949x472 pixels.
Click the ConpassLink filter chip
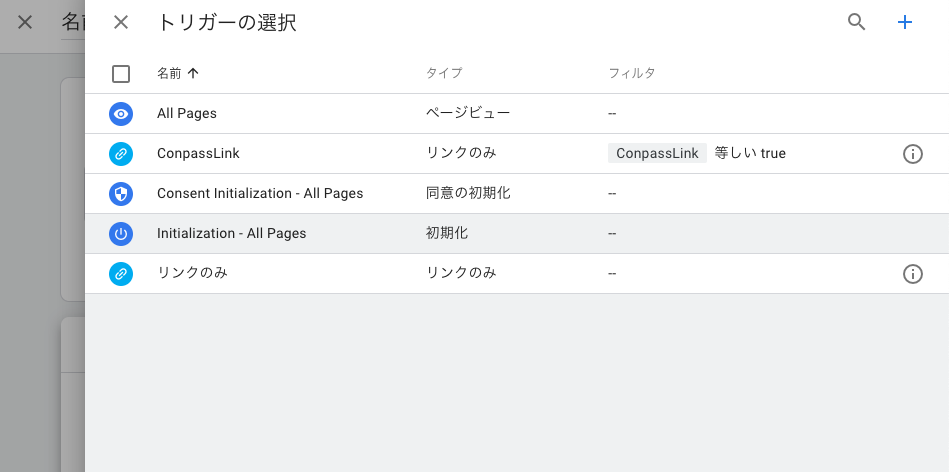point(657,153)
